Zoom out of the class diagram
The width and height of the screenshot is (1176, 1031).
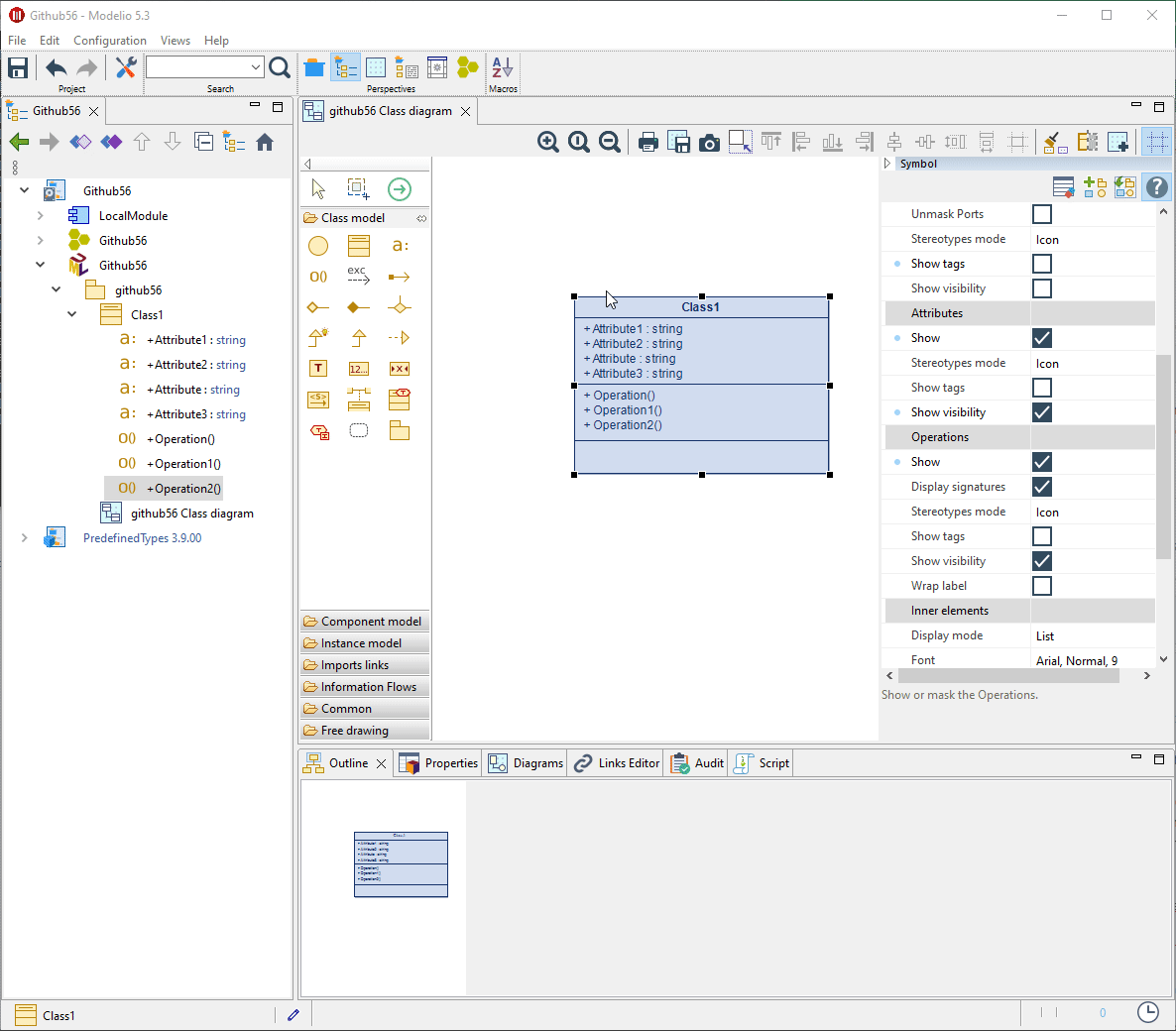[x=610, y=141]
